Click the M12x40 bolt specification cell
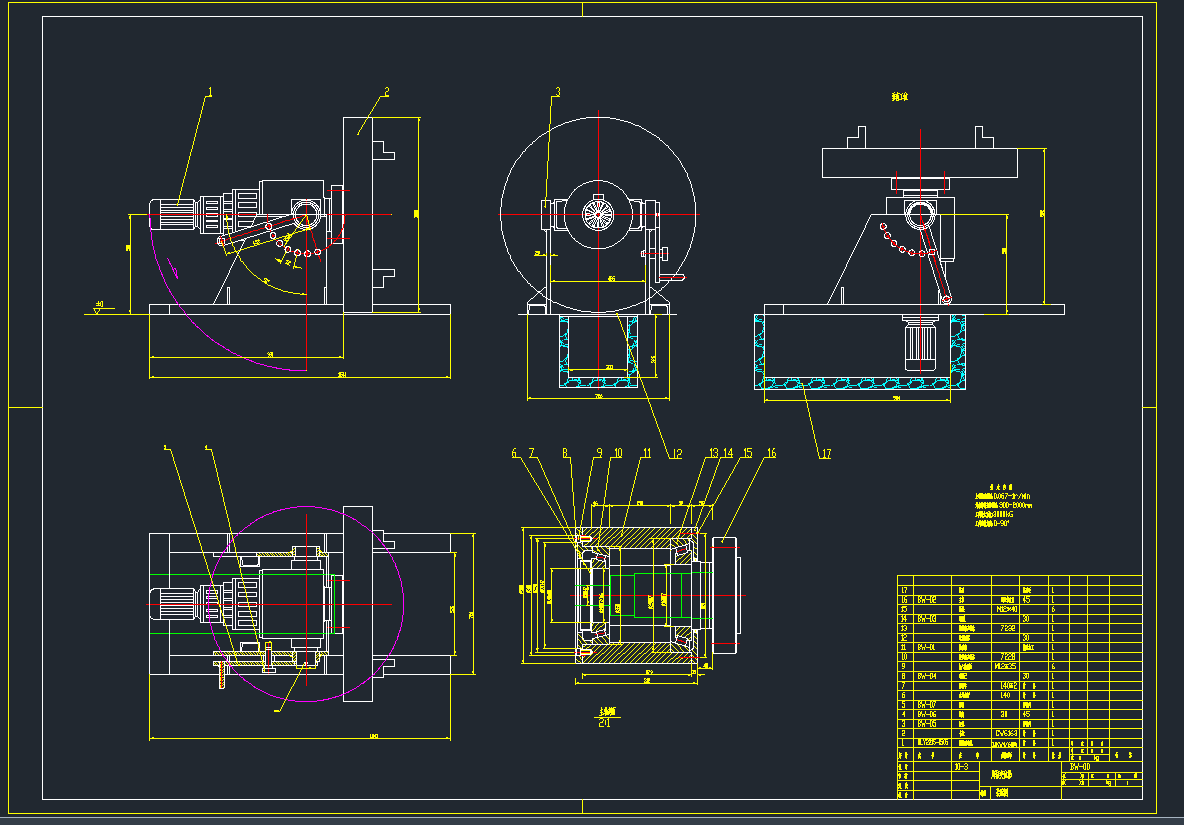 1008,609
